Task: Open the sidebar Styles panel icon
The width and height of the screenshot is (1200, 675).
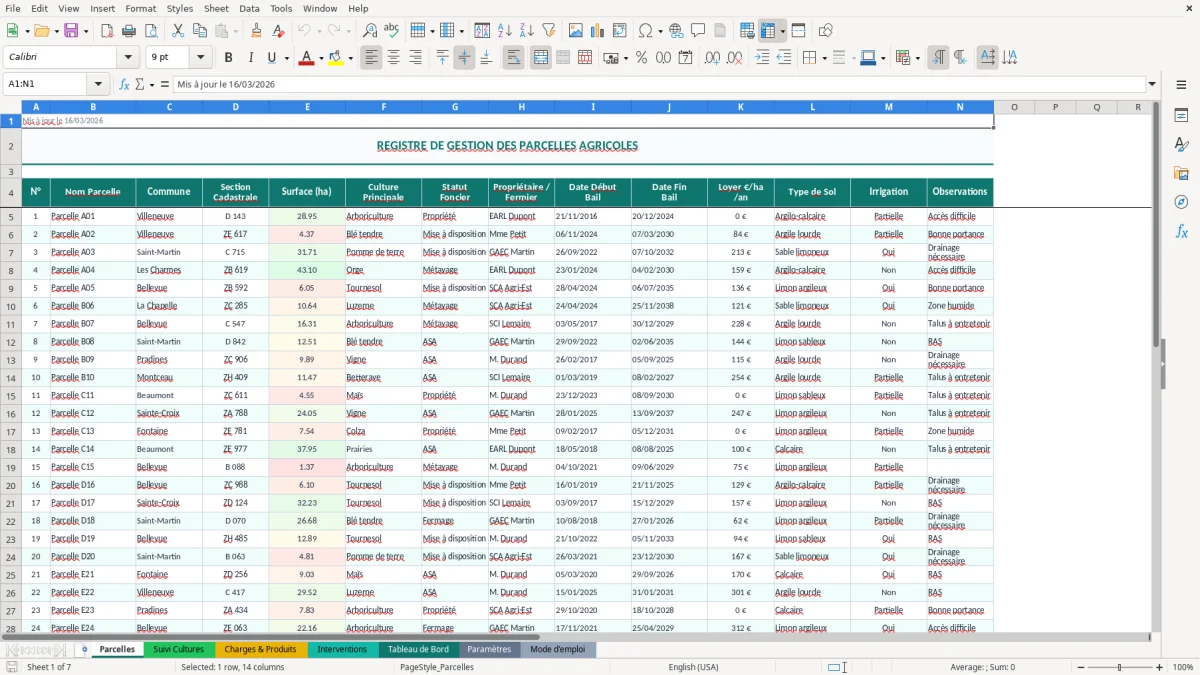Action: click(1181, 145)
